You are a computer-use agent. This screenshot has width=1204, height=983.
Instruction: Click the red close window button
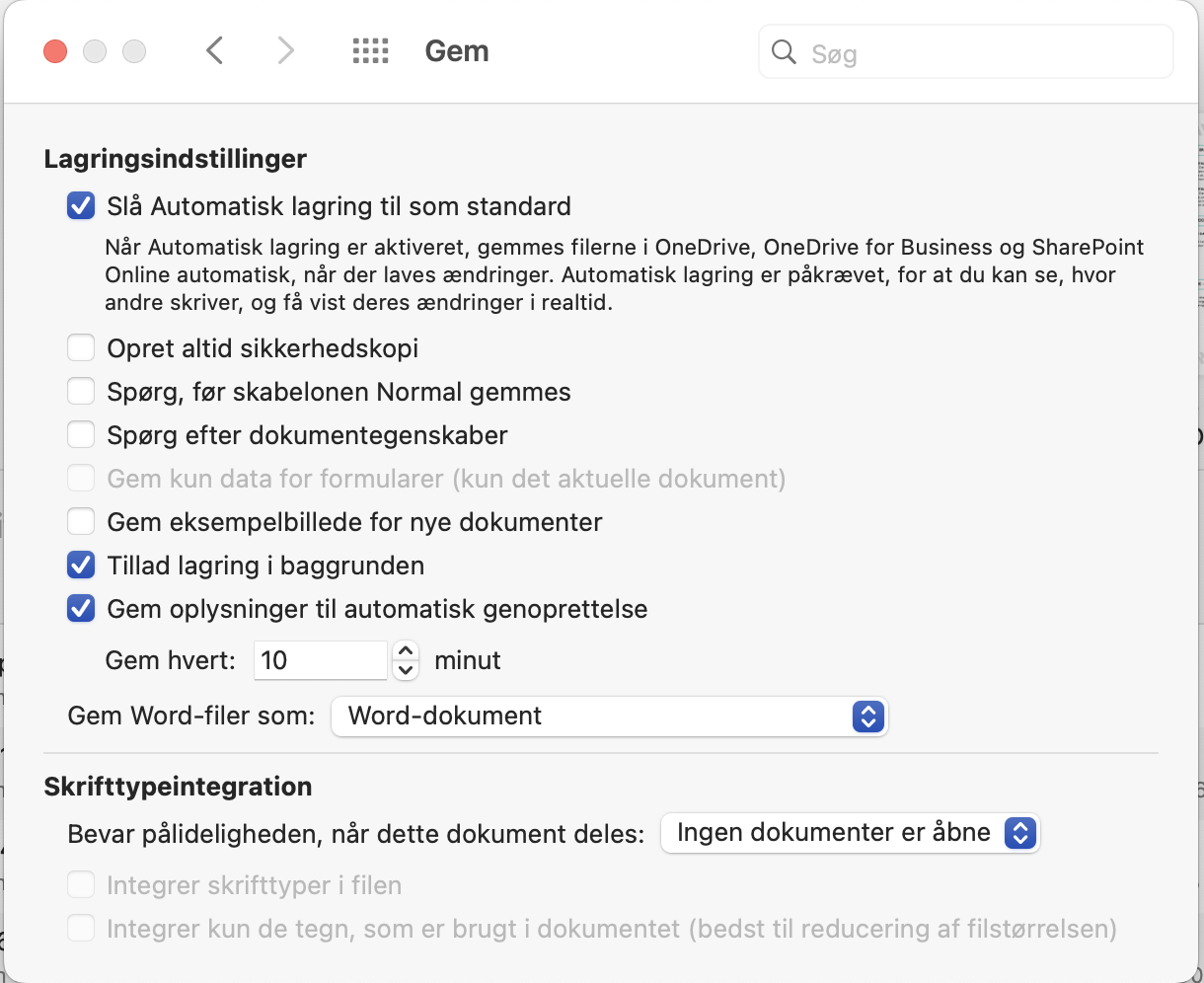(x=55, y=51)
